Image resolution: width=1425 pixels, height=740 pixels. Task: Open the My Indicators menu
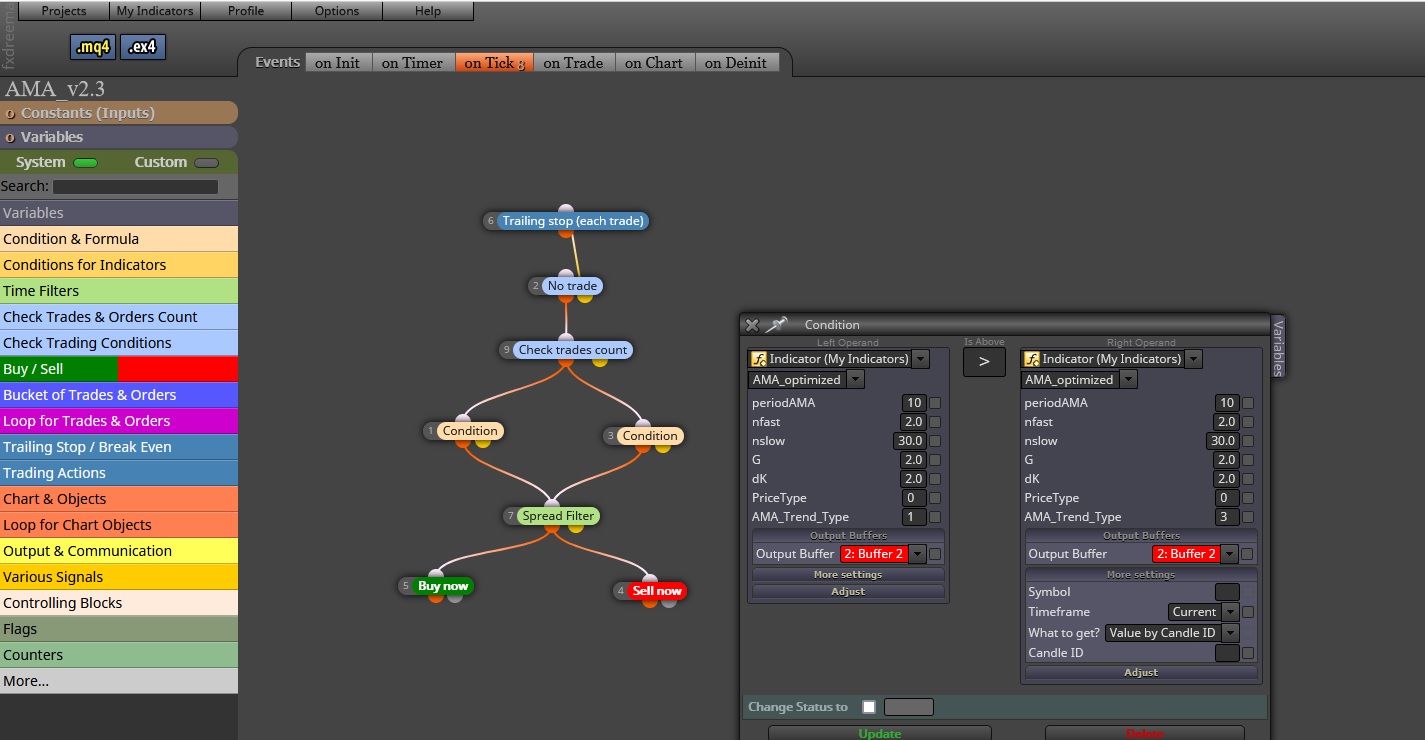(x=155, y=11)
